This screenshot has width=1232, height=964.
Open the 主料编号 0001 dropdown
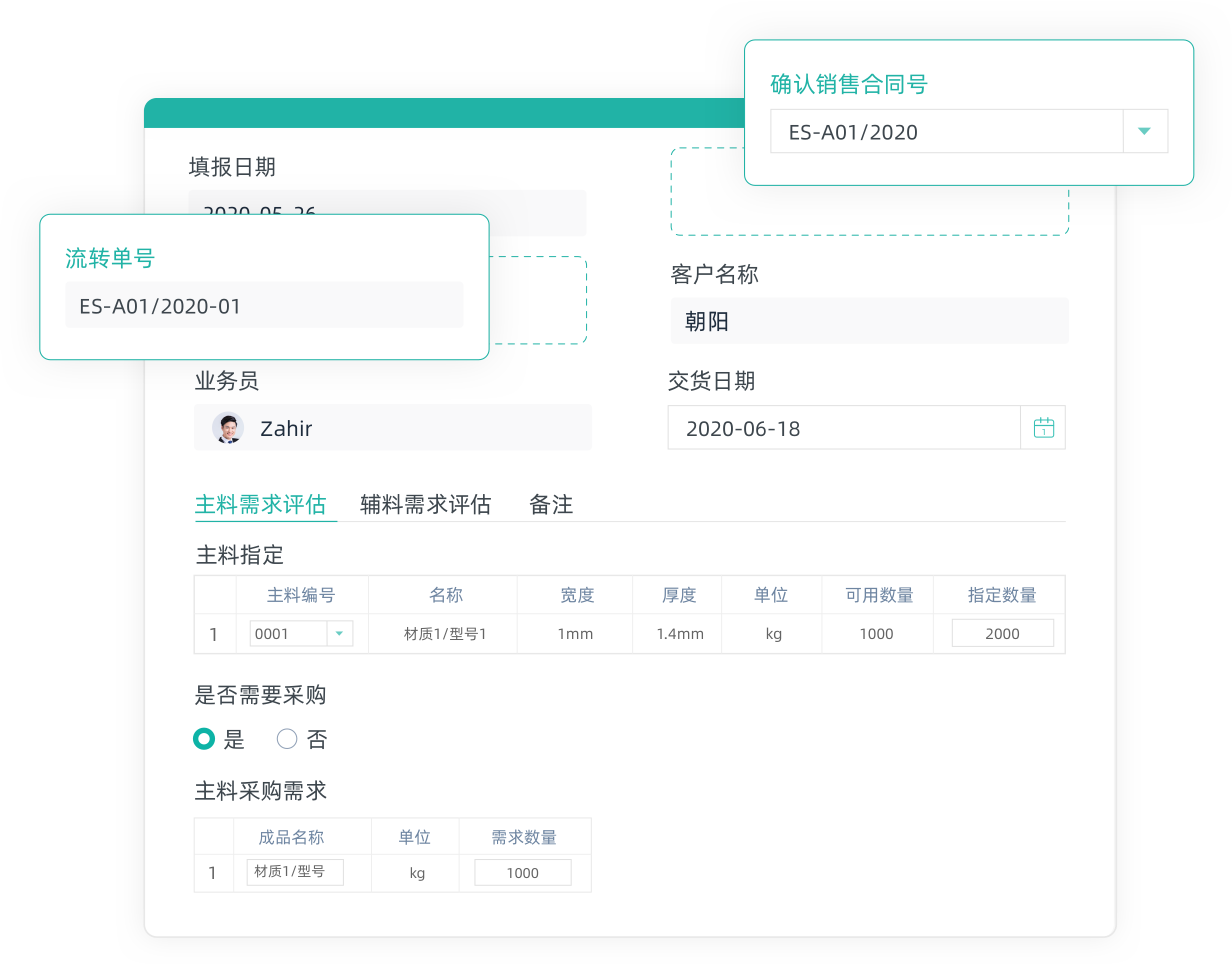click(339, 633)
